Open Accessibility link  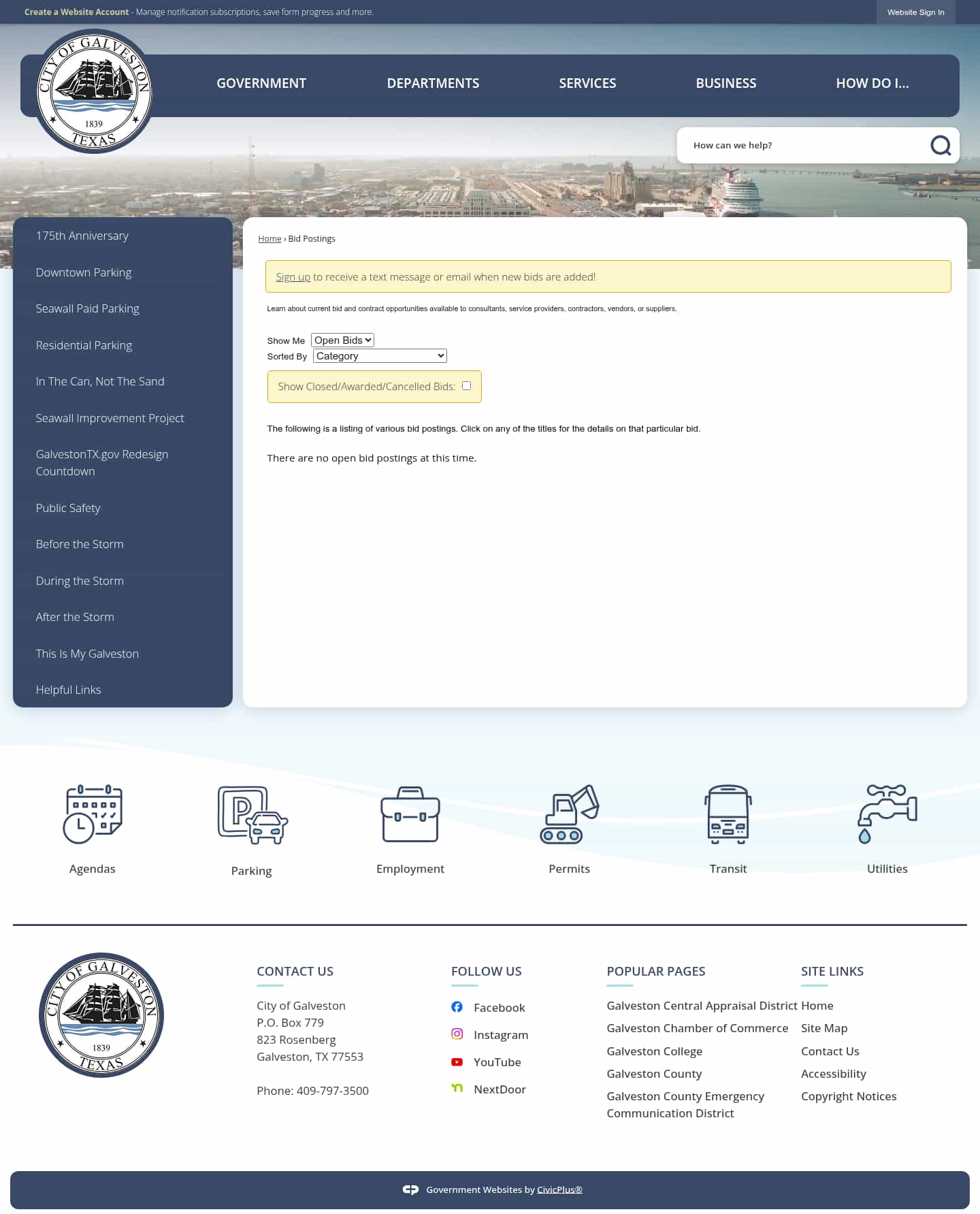coord(833,1074)
